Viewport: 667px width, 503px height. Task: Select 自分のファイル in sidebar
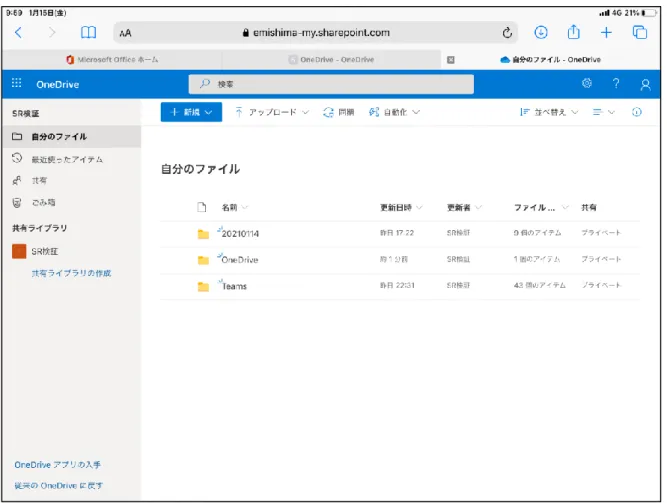point(71,137)
